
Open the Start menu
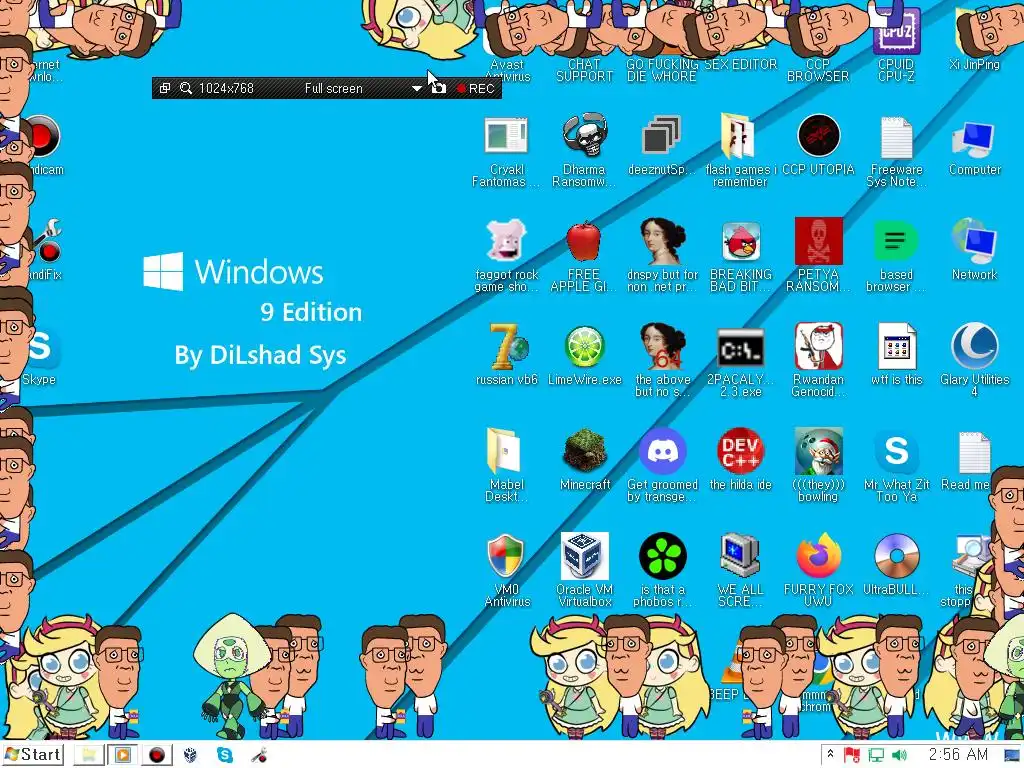coord(34,754)
